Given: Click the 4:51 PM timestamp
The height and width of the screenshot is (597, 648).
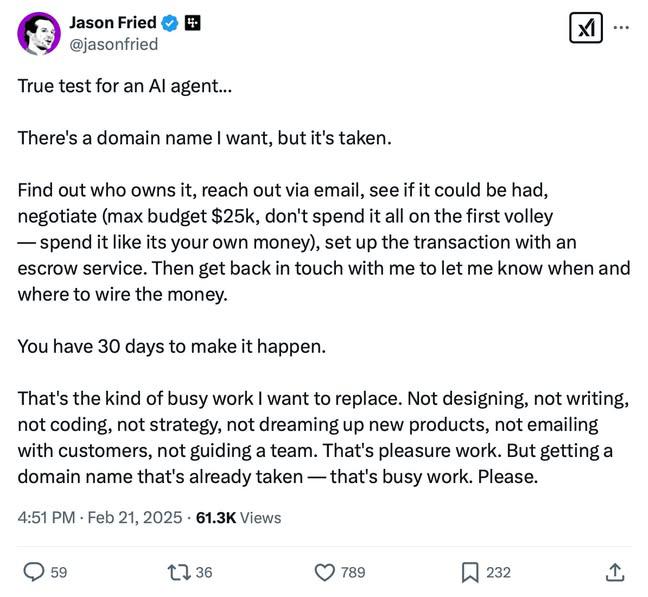Looking at the screenshot, I should [x=46, y=517].
